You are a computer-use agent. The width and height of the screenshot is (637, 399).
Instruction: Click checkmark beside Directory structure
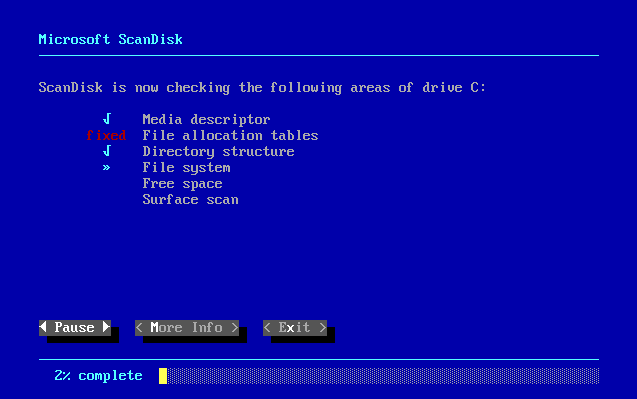coord(107,151)
